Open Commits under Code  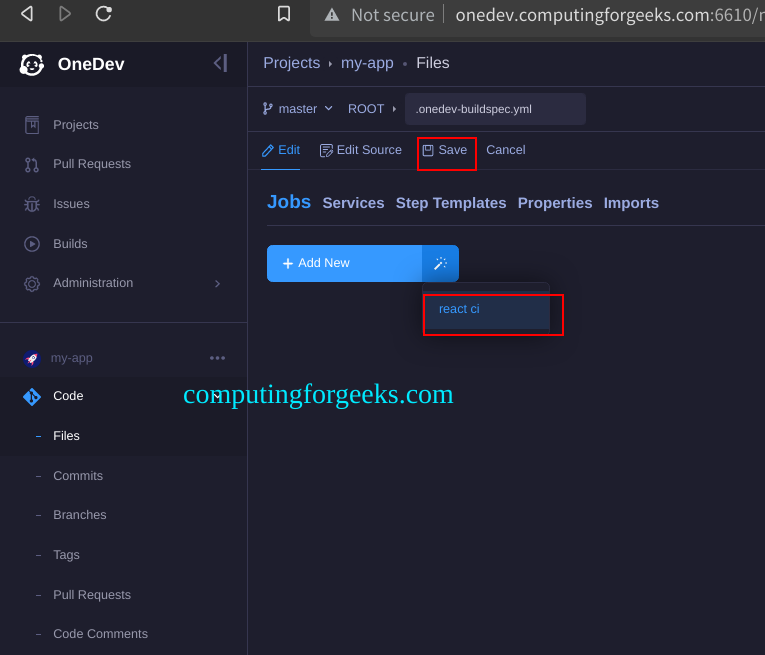(x=78, y=476)
